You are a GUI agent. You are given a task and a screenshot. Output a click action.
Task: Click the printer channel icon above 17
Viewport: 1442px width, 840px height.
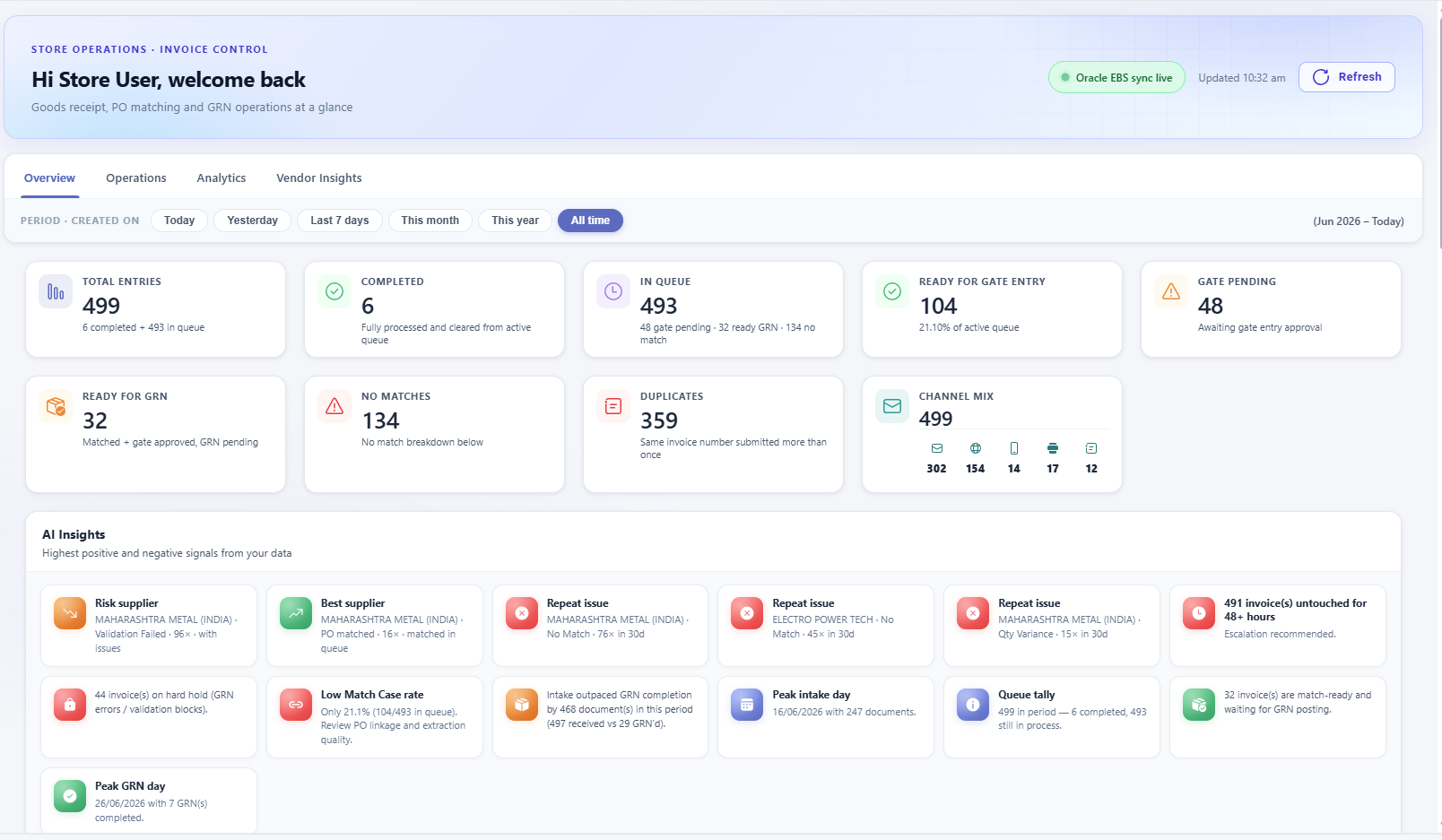(x=1053, y=448)
